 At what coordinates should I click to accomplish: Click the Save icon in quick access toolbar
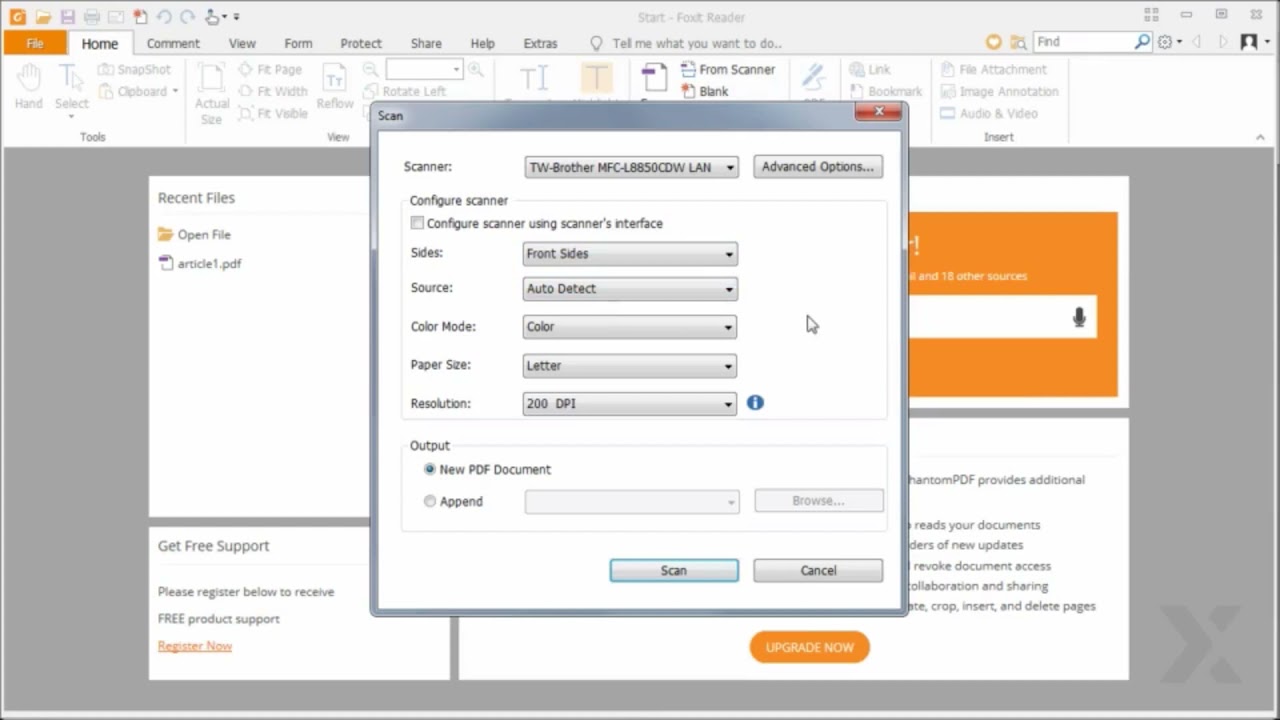(x=67, y=17)
